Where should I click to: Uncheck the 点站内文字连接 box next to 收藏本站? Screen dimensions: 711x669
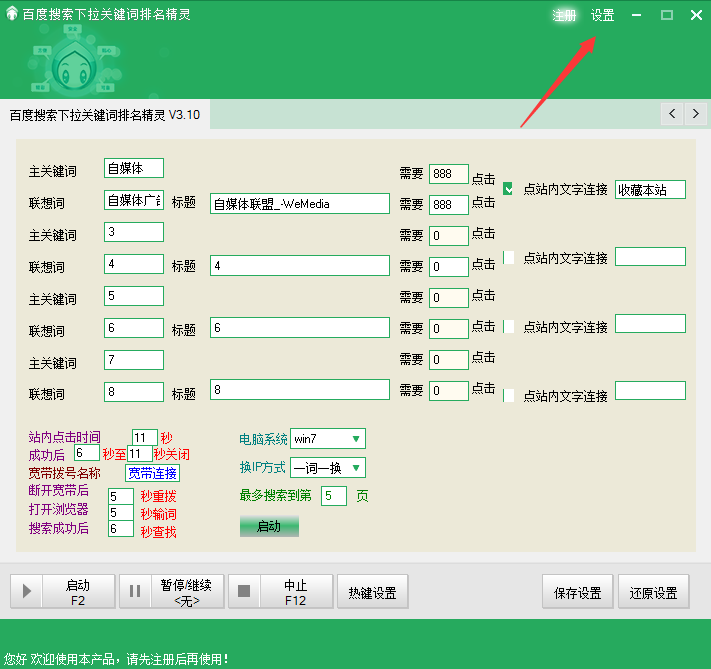(508, 189)
